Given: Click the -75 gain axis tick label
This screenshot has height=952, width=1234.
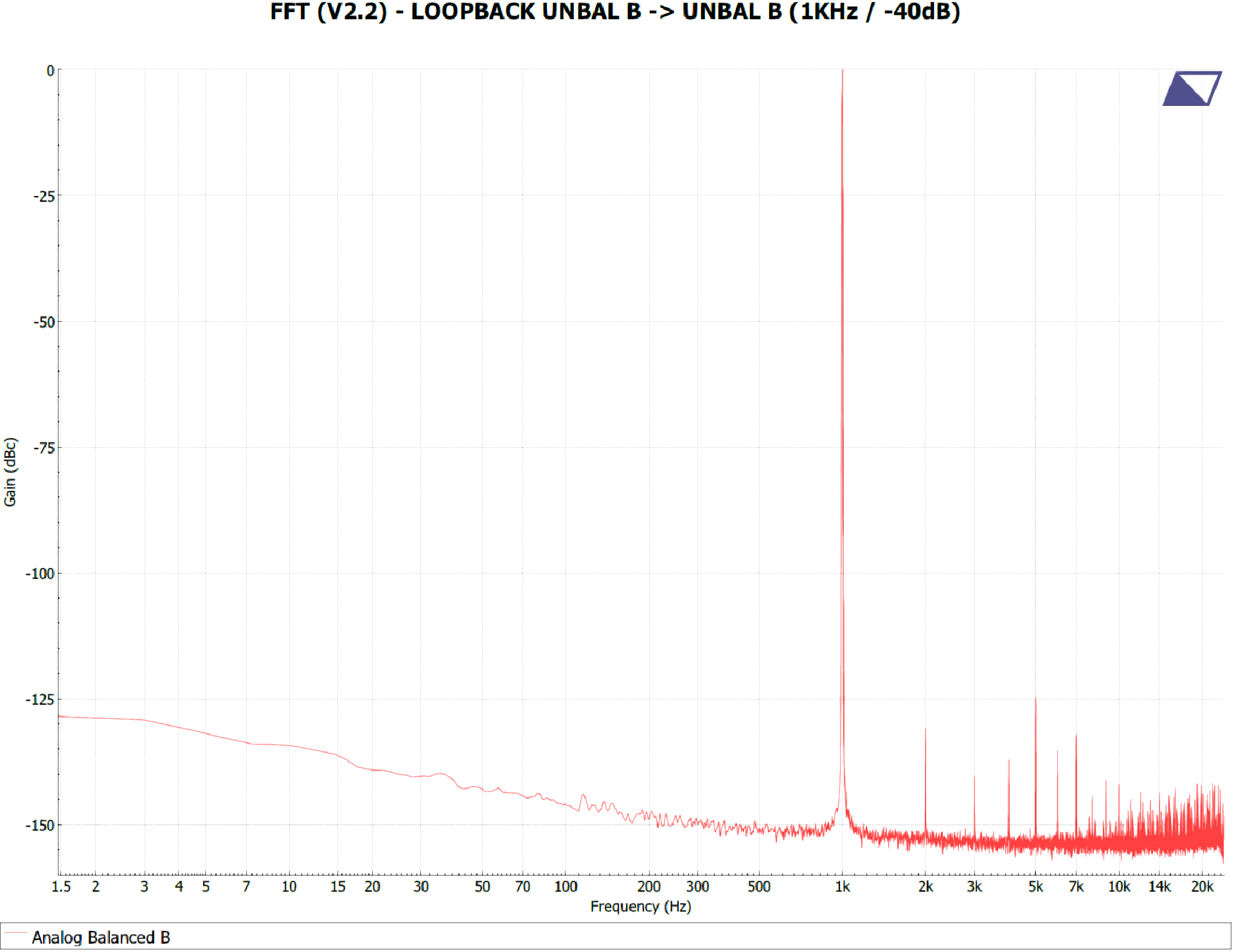Looking at the screenshot, I should coord(44,448).
